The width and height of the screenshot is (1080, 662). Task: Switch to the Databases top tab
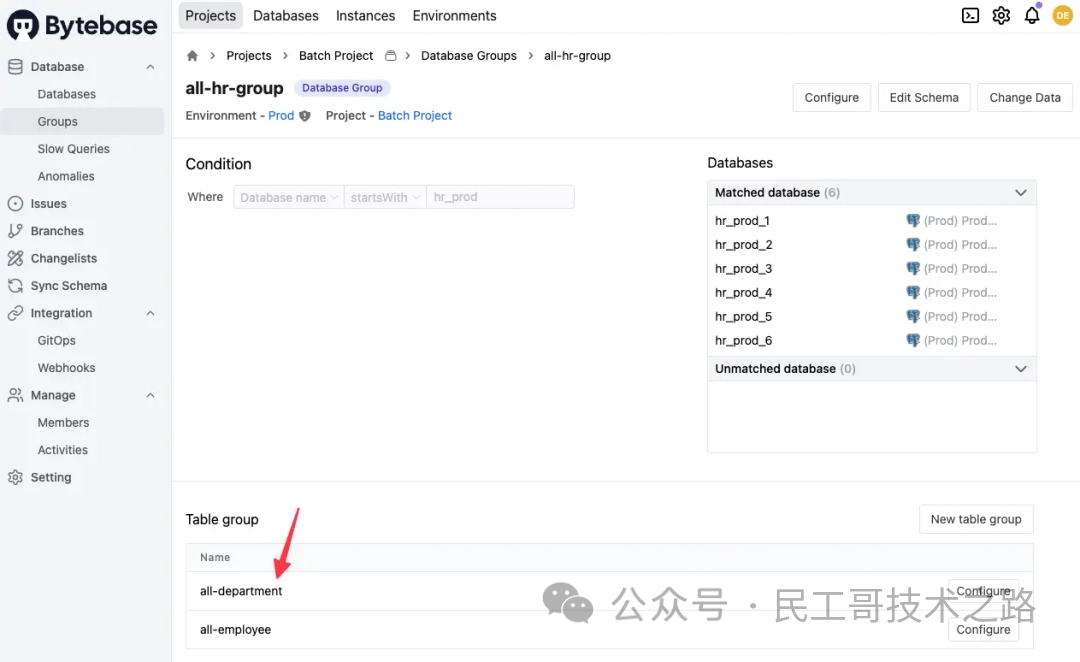286,15
